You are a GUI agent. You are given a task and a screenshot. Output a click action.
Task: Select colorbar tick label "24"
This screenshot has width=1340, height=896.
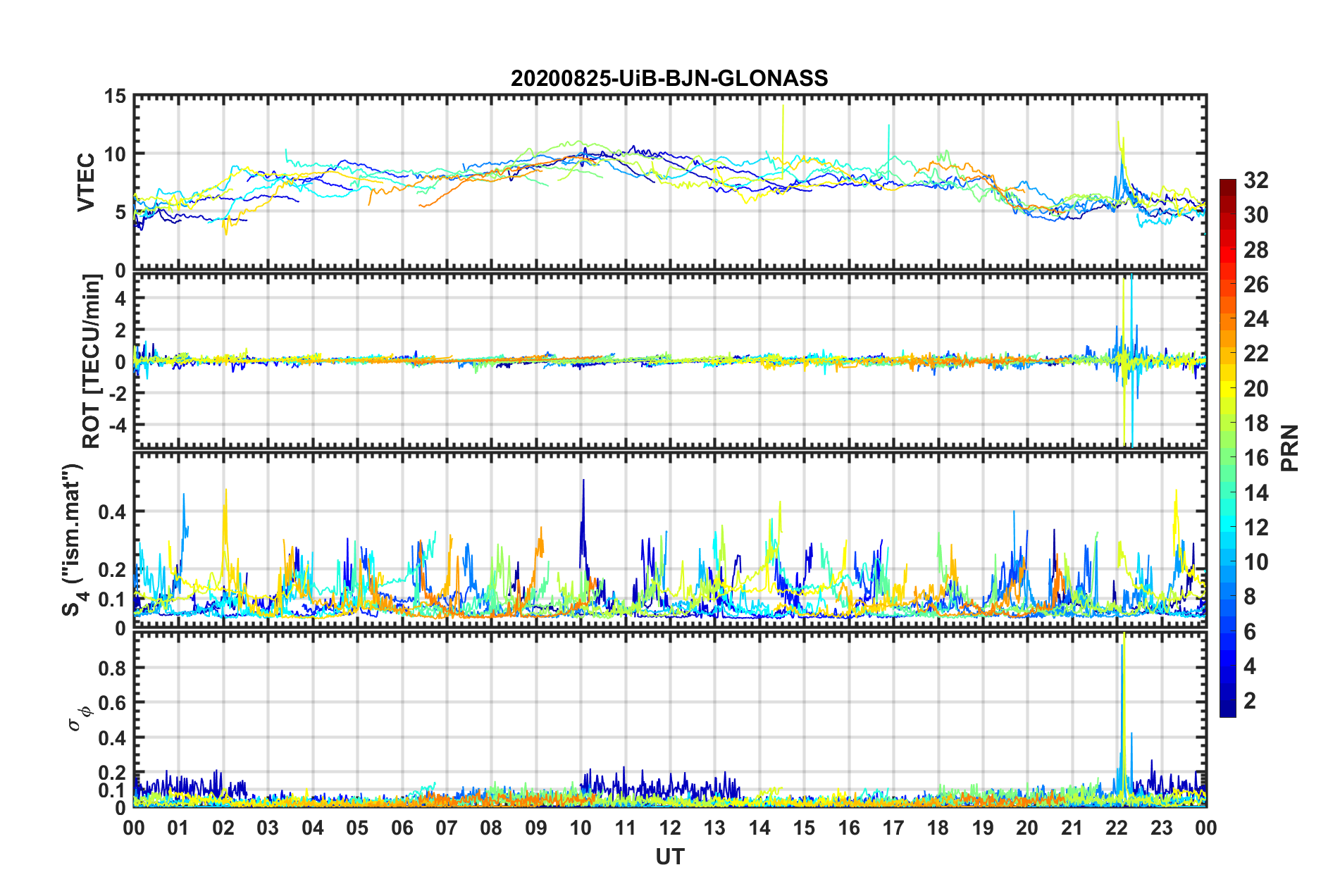coord(1255,319)
